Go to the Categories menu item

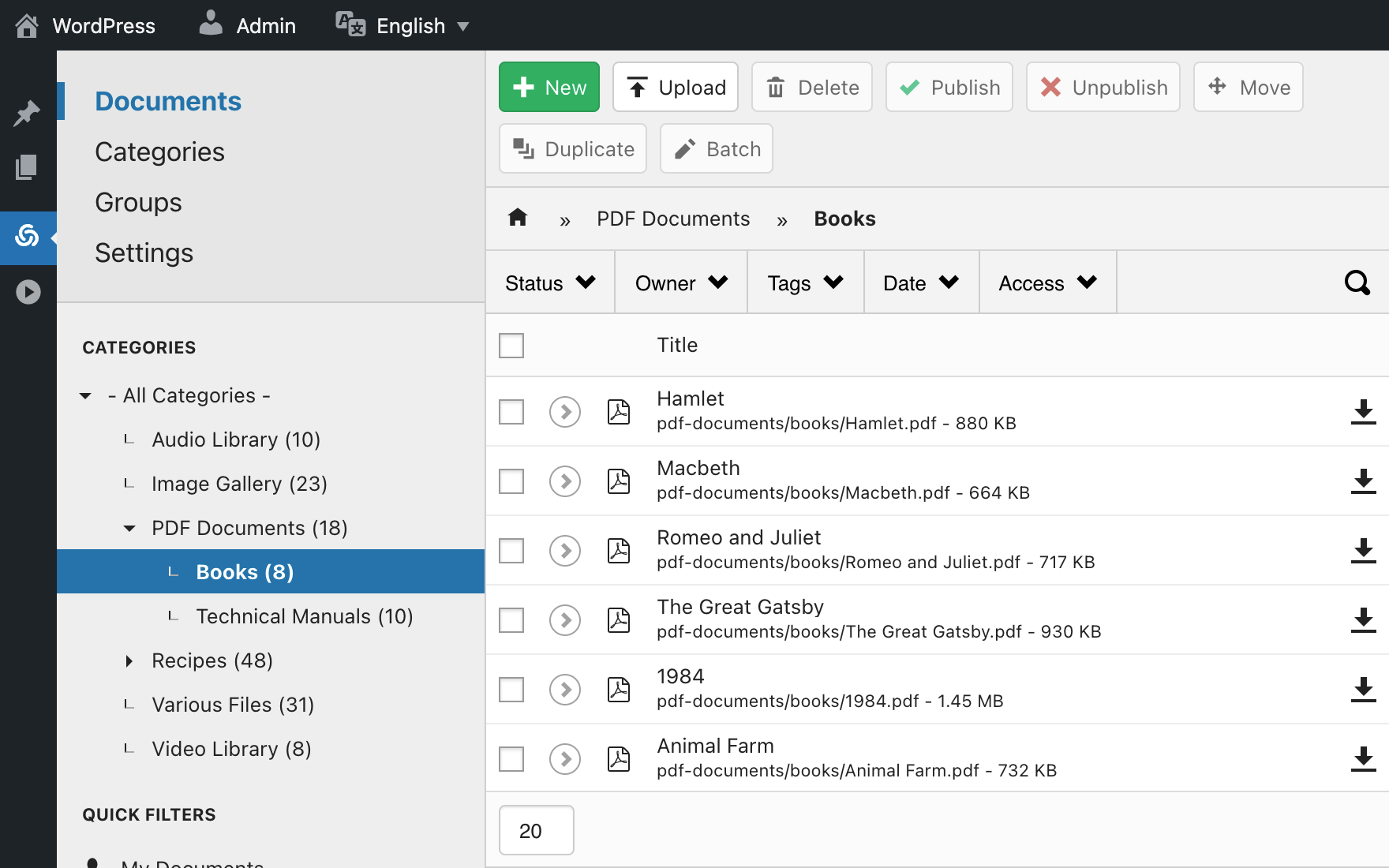tap(159, 152)
